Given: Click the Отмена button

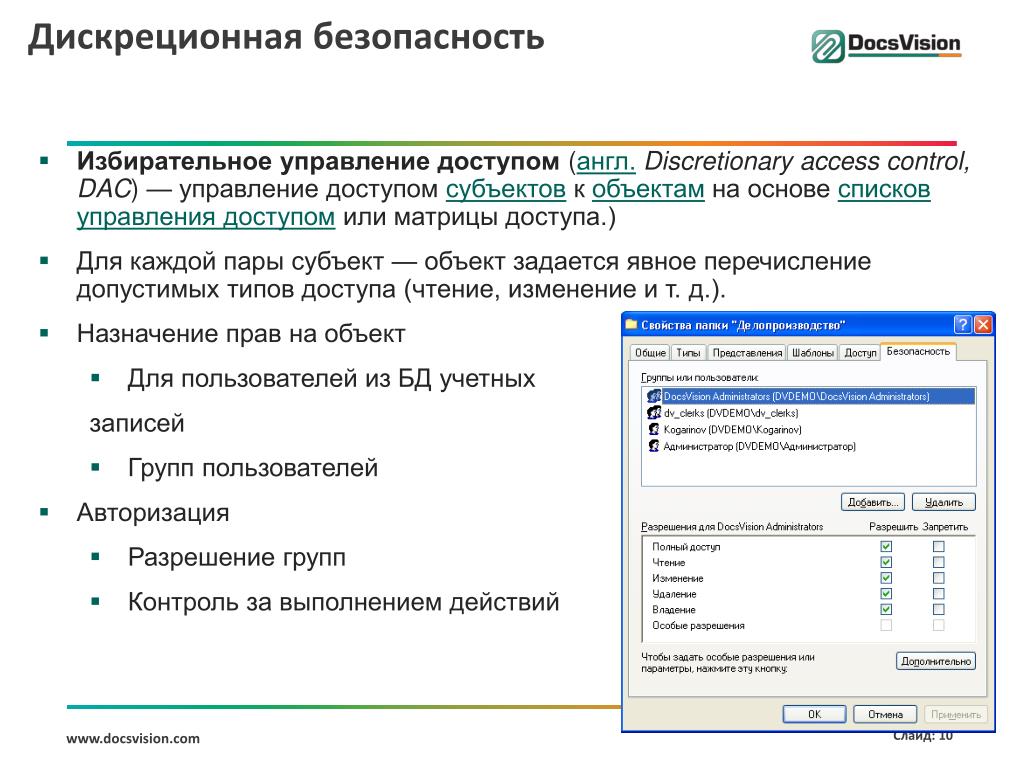Looking at the screenshot, I should [x=885, y=714].
